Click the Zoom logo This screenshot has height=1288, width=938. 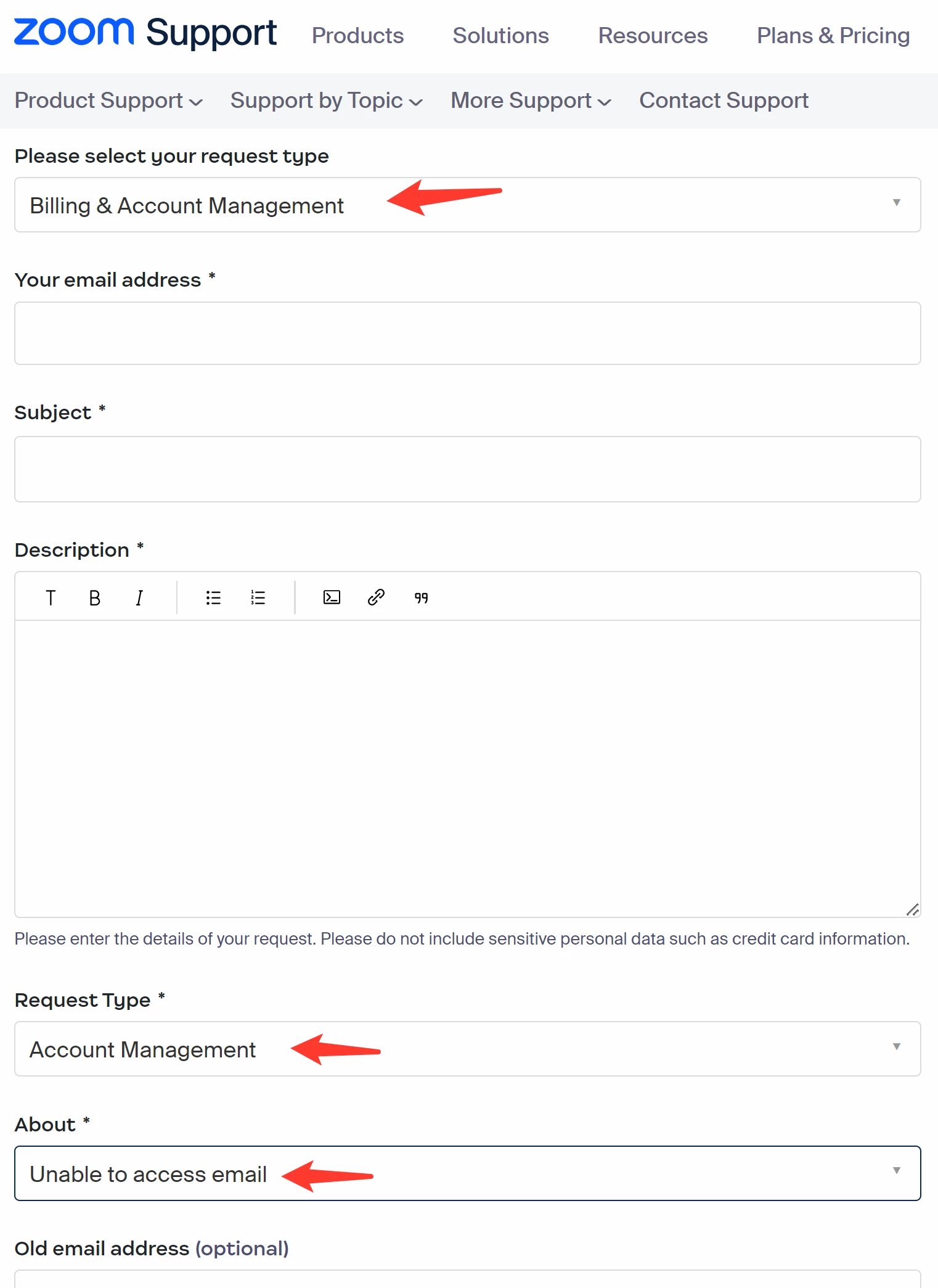click(73, 32)
